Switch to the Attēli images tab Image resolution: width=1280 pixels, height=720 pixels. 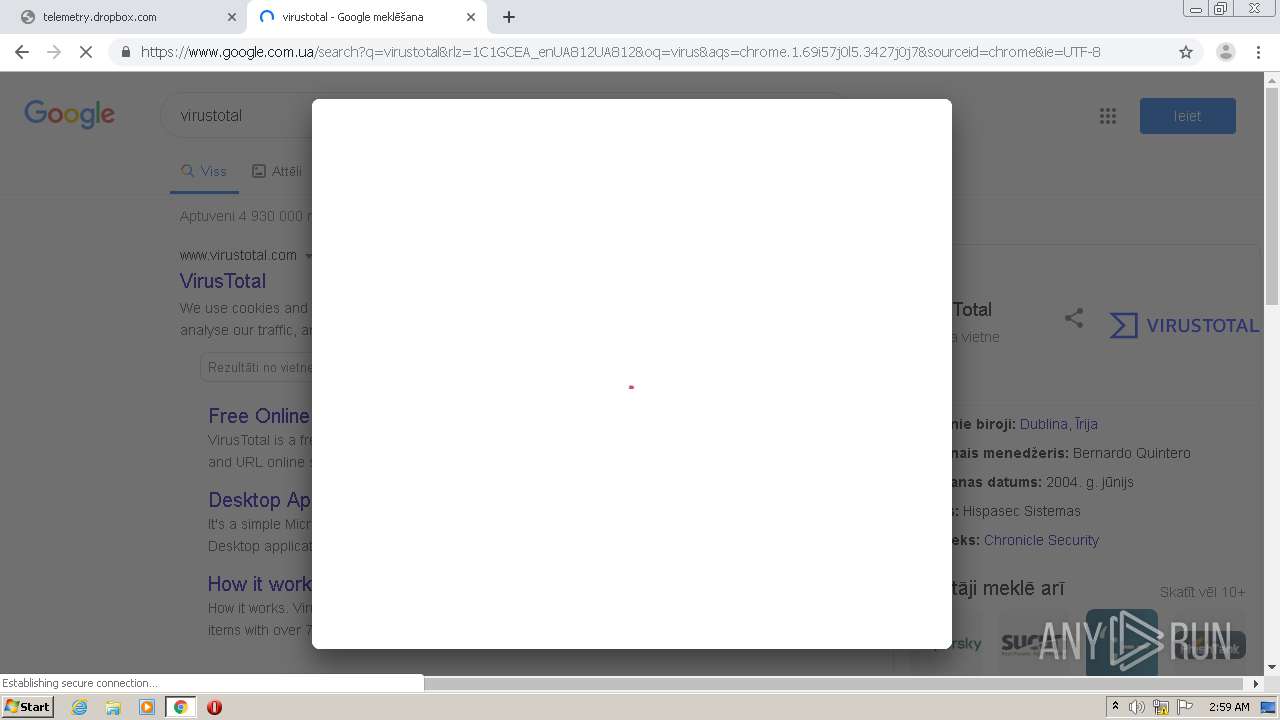coord(277,171)
